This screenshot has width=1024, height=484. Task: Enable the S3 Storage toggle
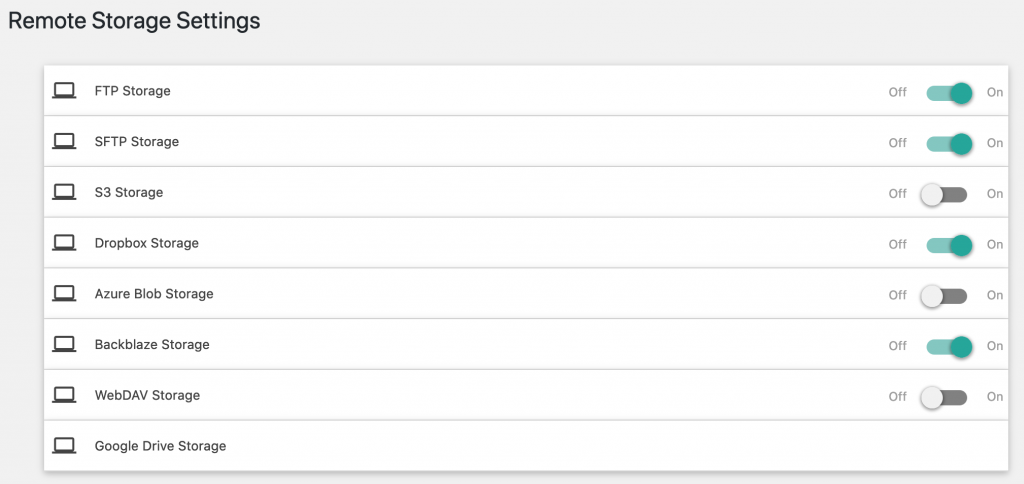point(944,194)
